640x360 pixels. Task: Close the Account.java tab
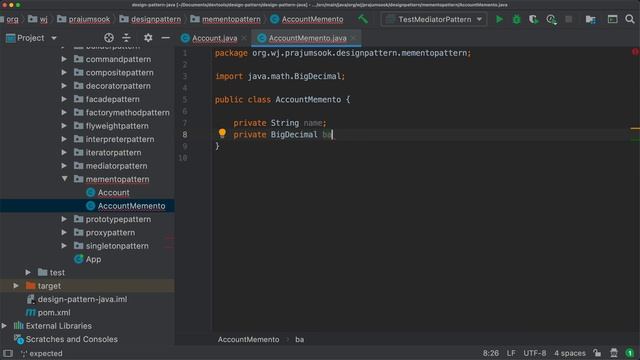(244, 38)
